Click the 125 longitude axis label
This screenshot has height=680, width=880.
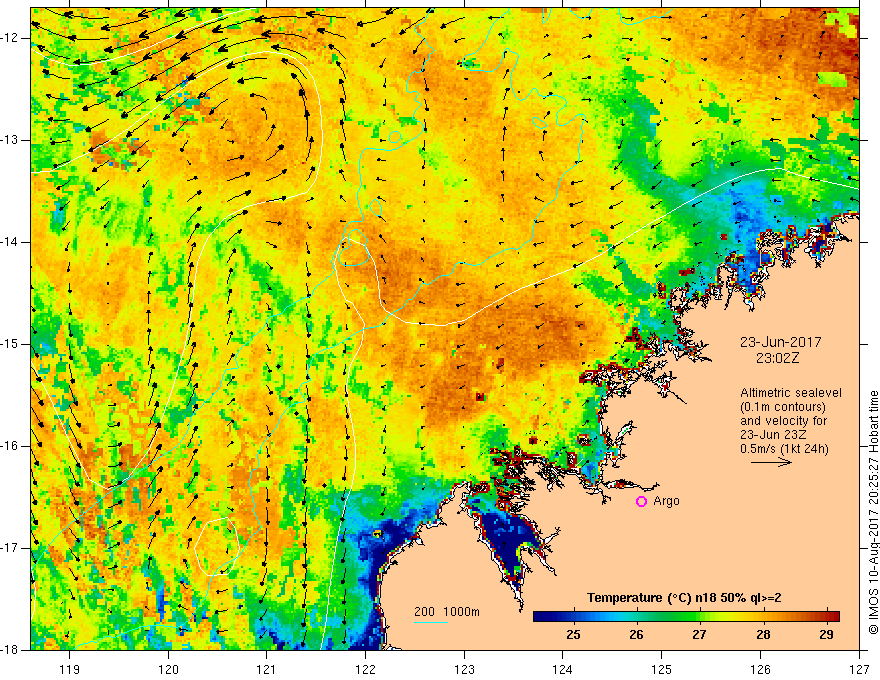[x=662, y=669]
